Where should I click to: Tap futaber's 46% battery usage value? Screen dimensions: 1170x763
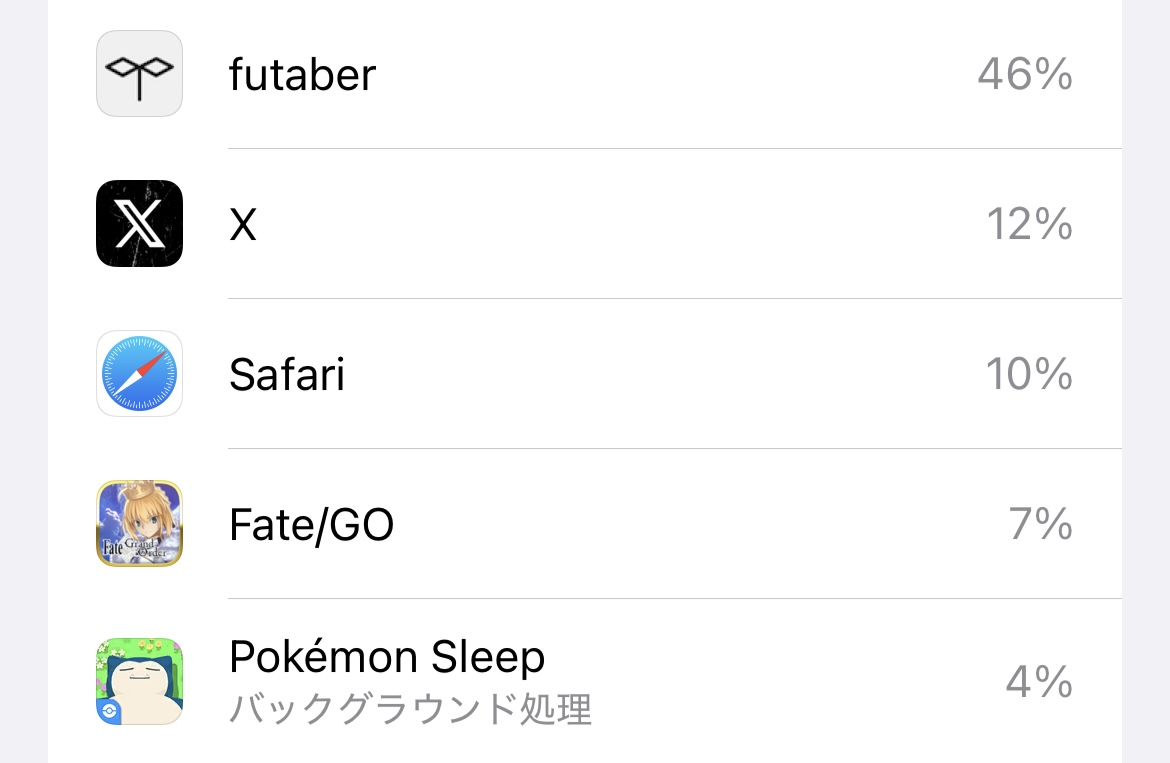click(x=1025, y=74)
